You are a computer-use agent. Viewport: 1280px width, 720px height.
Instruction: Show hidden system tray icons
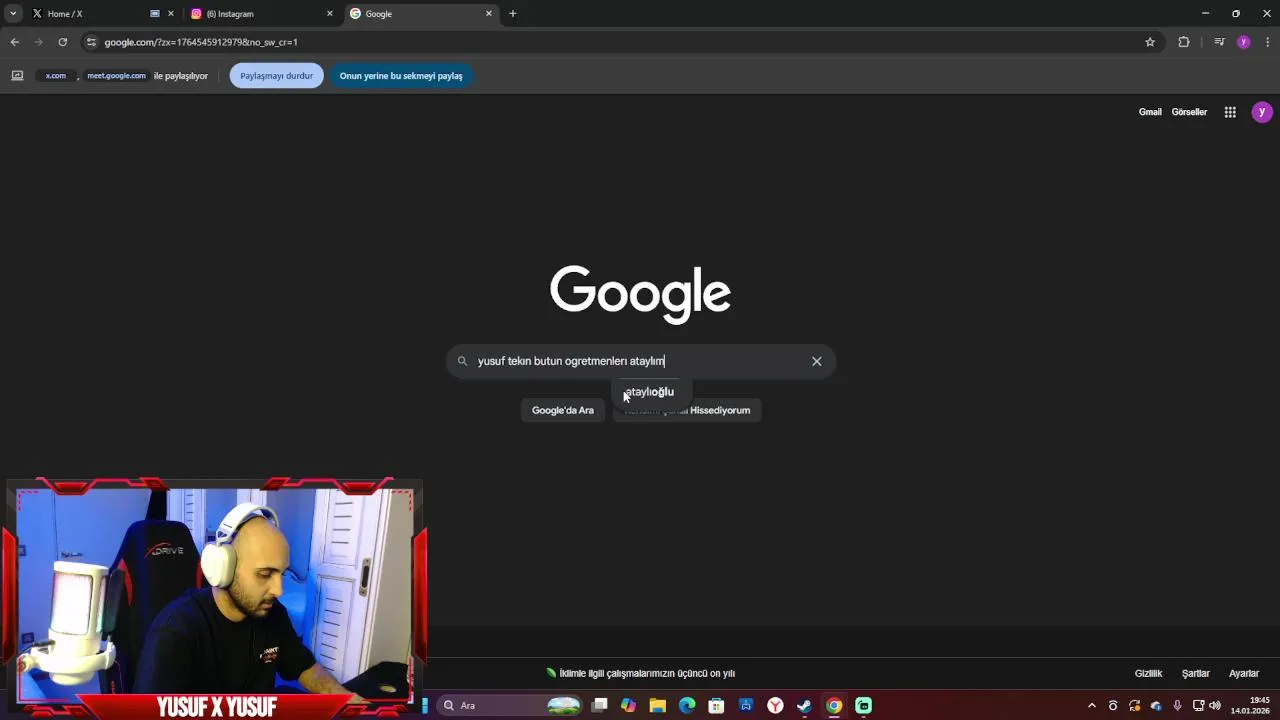(x=1092, y=706)
